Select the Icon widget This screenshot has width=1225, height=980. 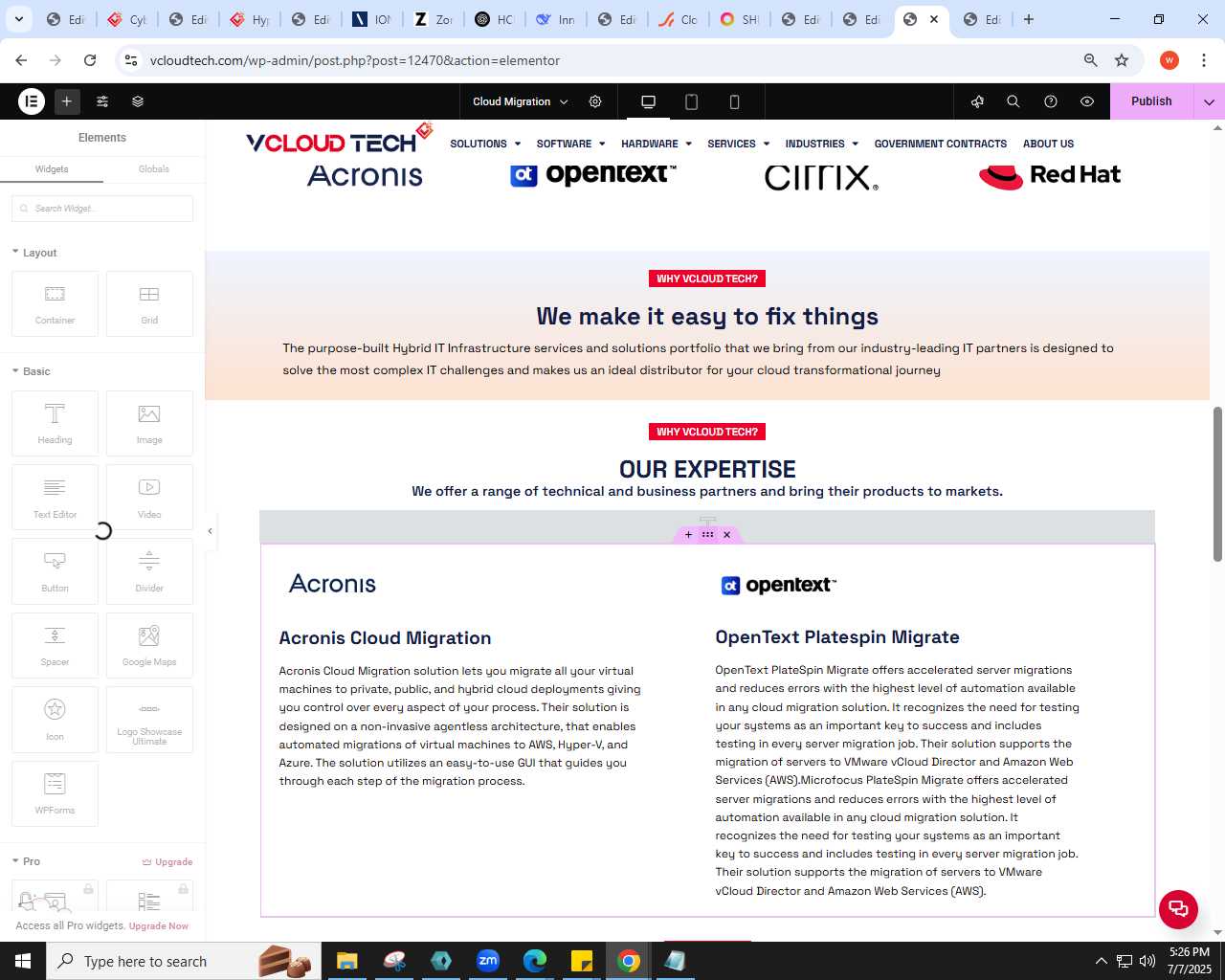(55, 720)
